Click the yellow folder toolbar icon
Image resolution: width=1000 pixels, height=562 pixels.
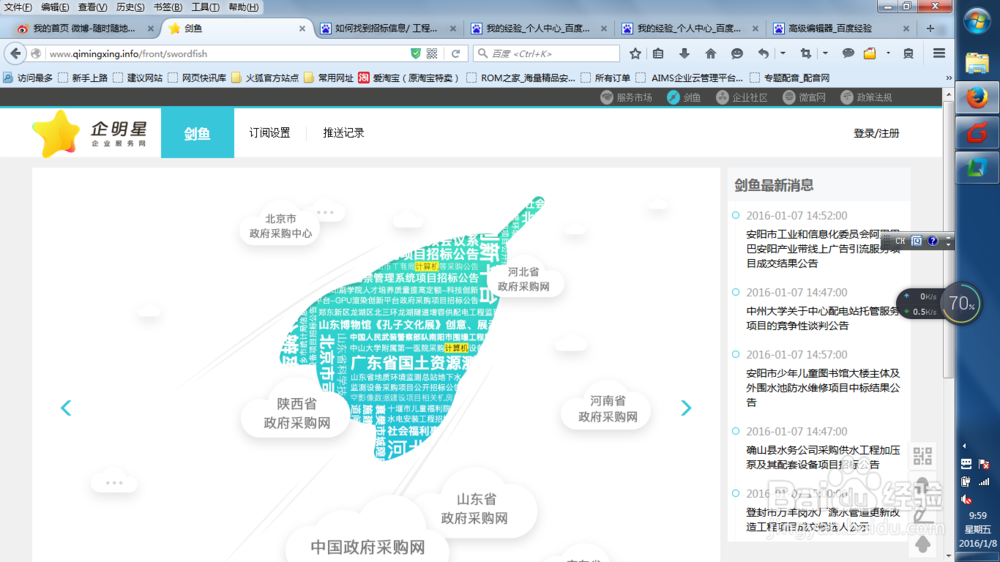tap(870, 54)
